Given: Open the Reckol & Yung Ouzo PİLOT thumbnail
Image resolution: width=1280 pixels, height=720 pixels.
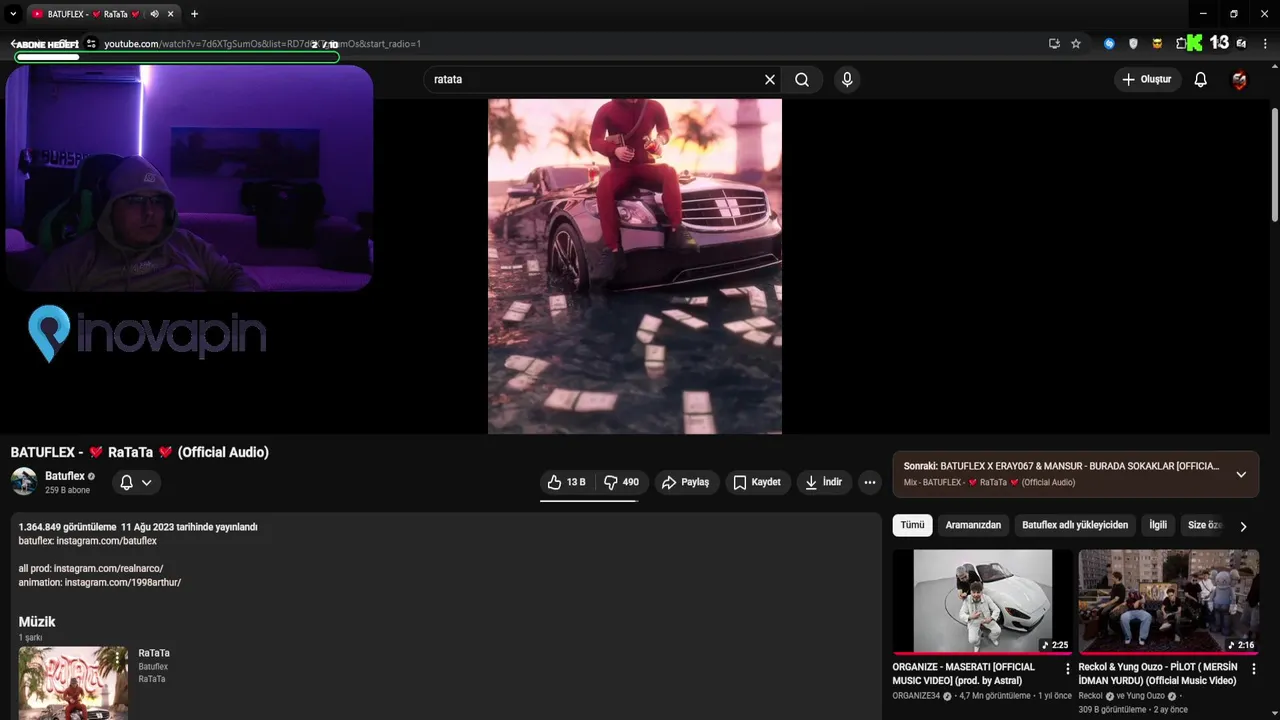Looking at the screenshot, I should 1168,601.
